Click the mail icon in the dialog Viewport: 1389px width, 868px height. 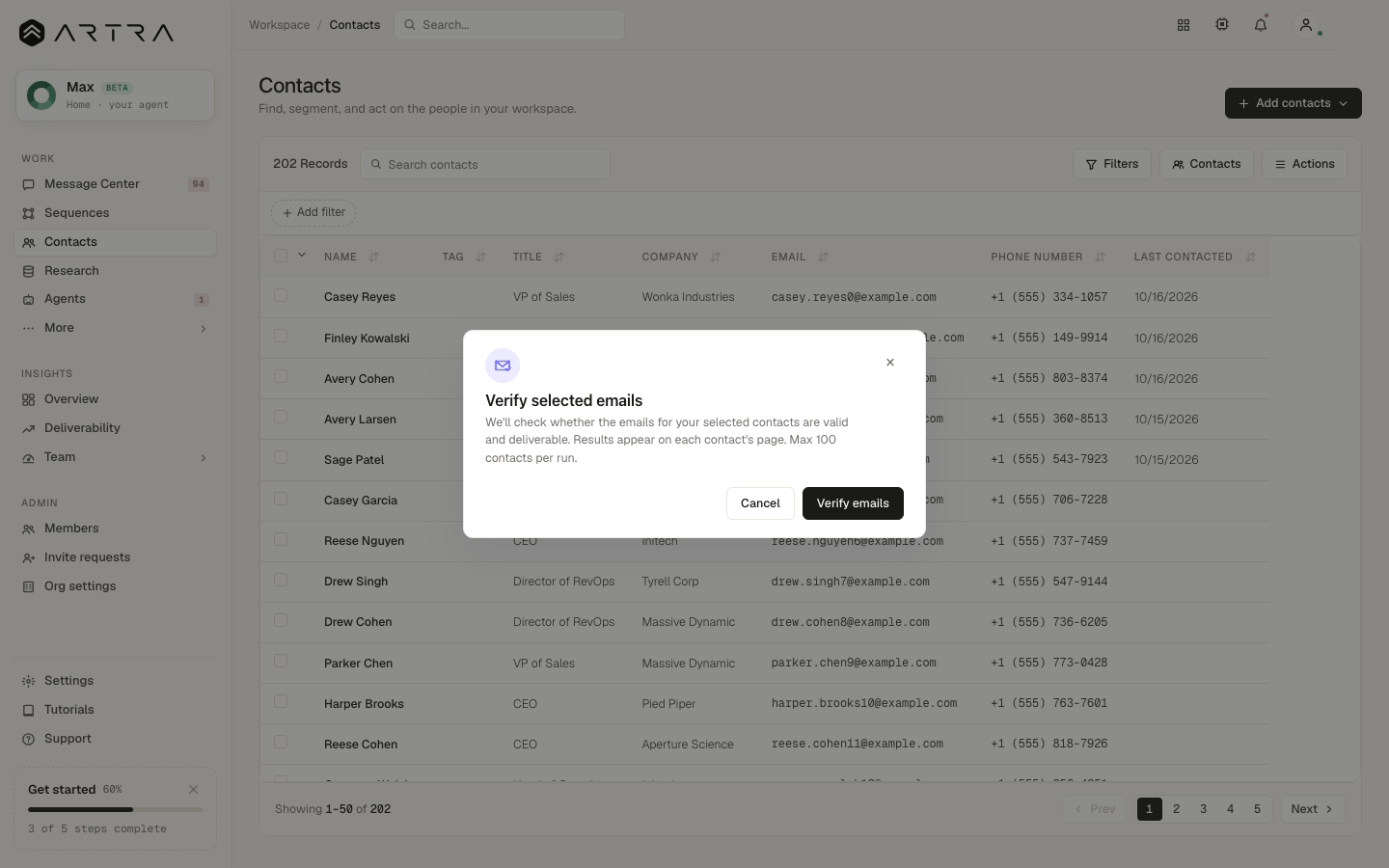[503, 366]
